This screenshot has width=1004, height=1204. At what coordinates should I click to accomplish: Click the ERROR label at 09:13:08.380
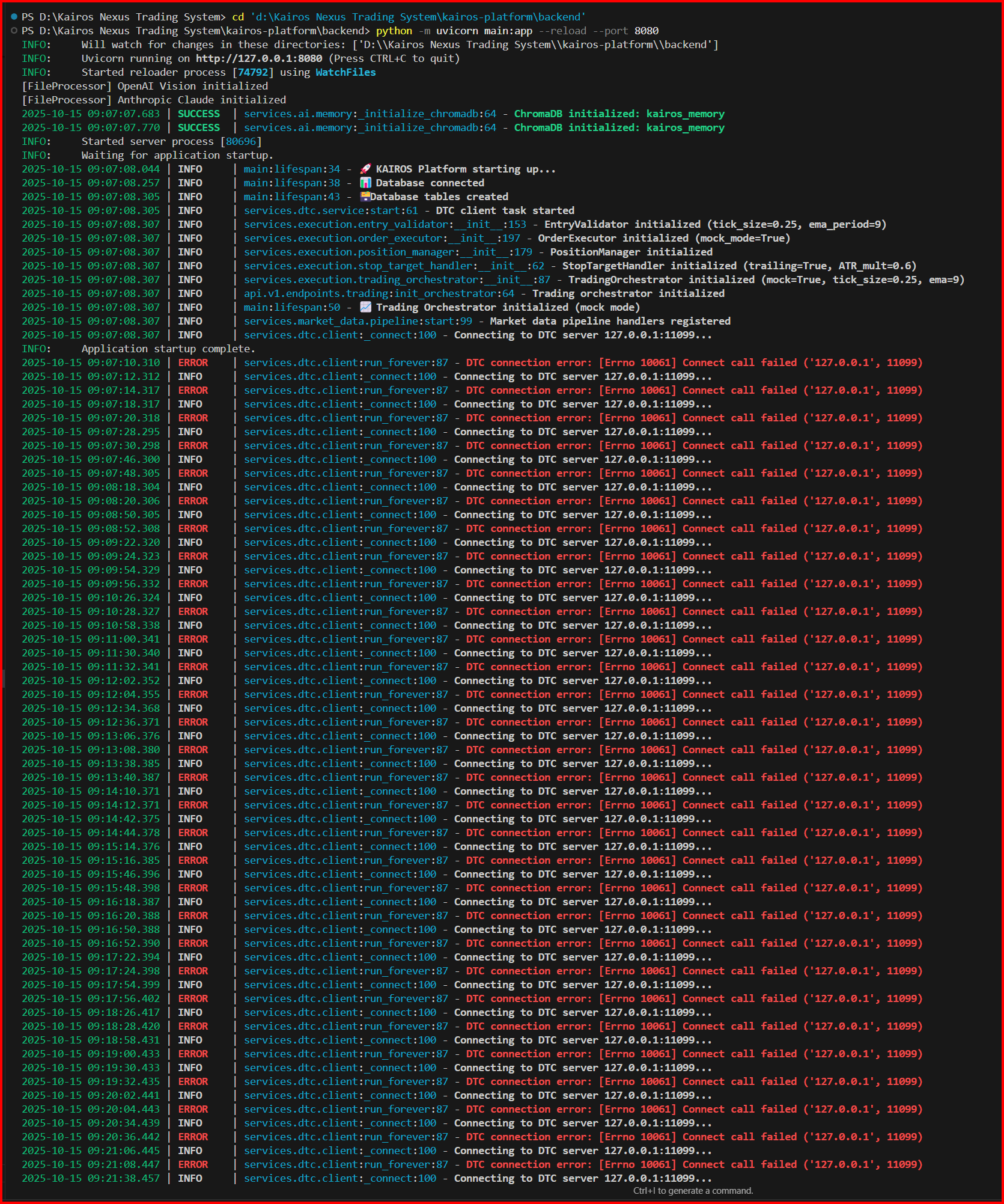coord(193,750)
